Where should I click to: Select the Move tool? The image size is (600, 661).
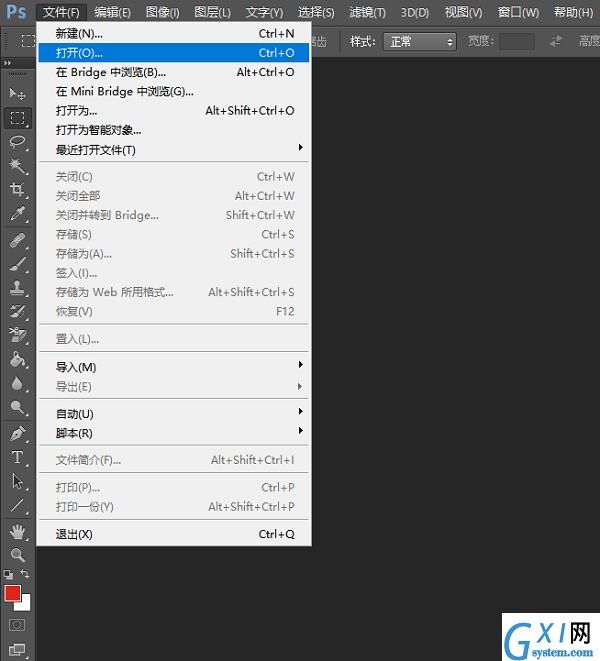[17, 93]
